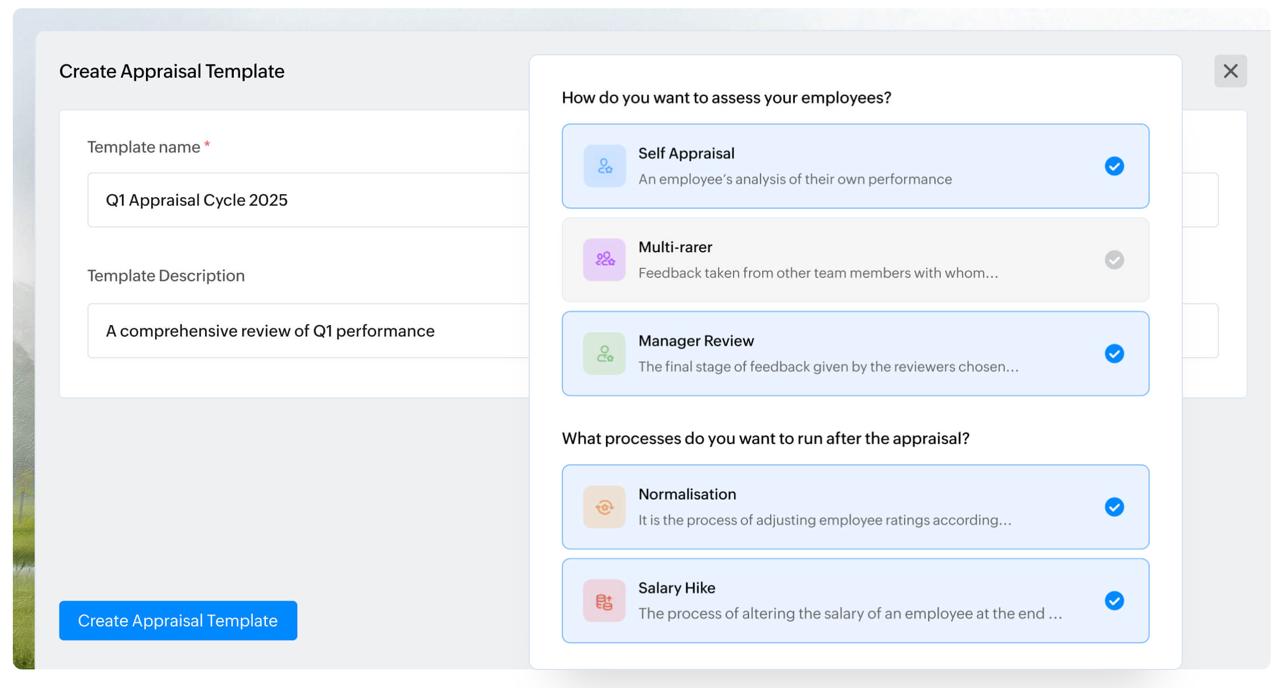Screen dimensions: 1280x688
Task: Click the purple Multi-rarer group icon
Action: 604,260
